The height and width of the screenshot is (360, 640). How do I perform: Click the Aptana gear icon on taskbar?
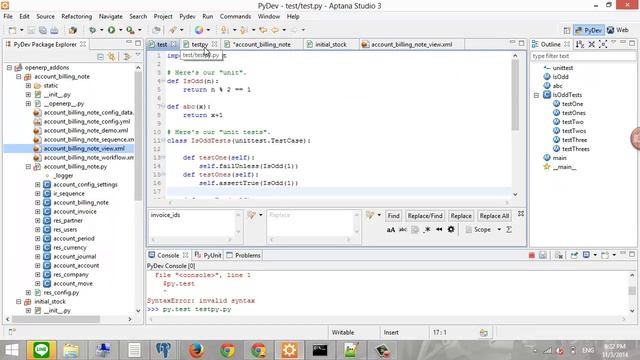[289, 350]
